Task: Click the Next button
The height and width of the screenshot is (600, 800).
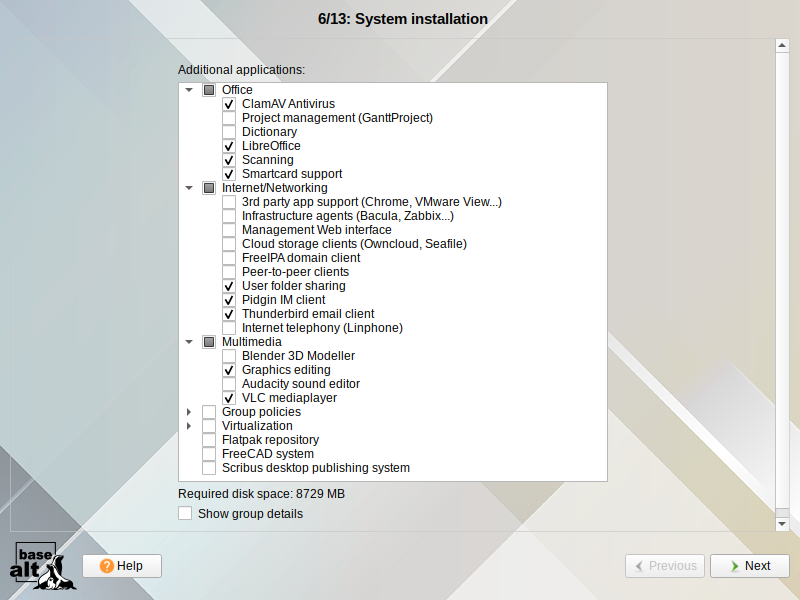Action: tap(749, 566)
